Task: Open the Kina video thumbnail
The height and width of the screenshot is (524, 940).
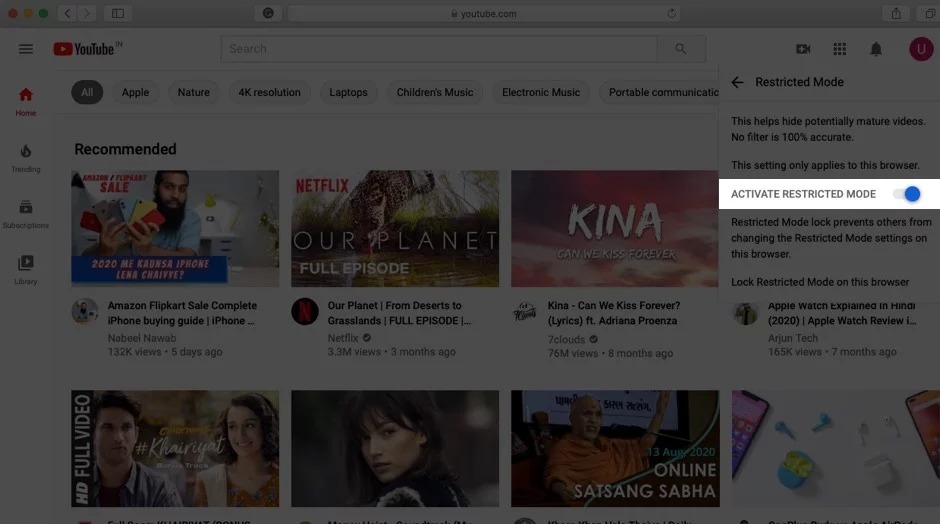Action: [615, 229]
